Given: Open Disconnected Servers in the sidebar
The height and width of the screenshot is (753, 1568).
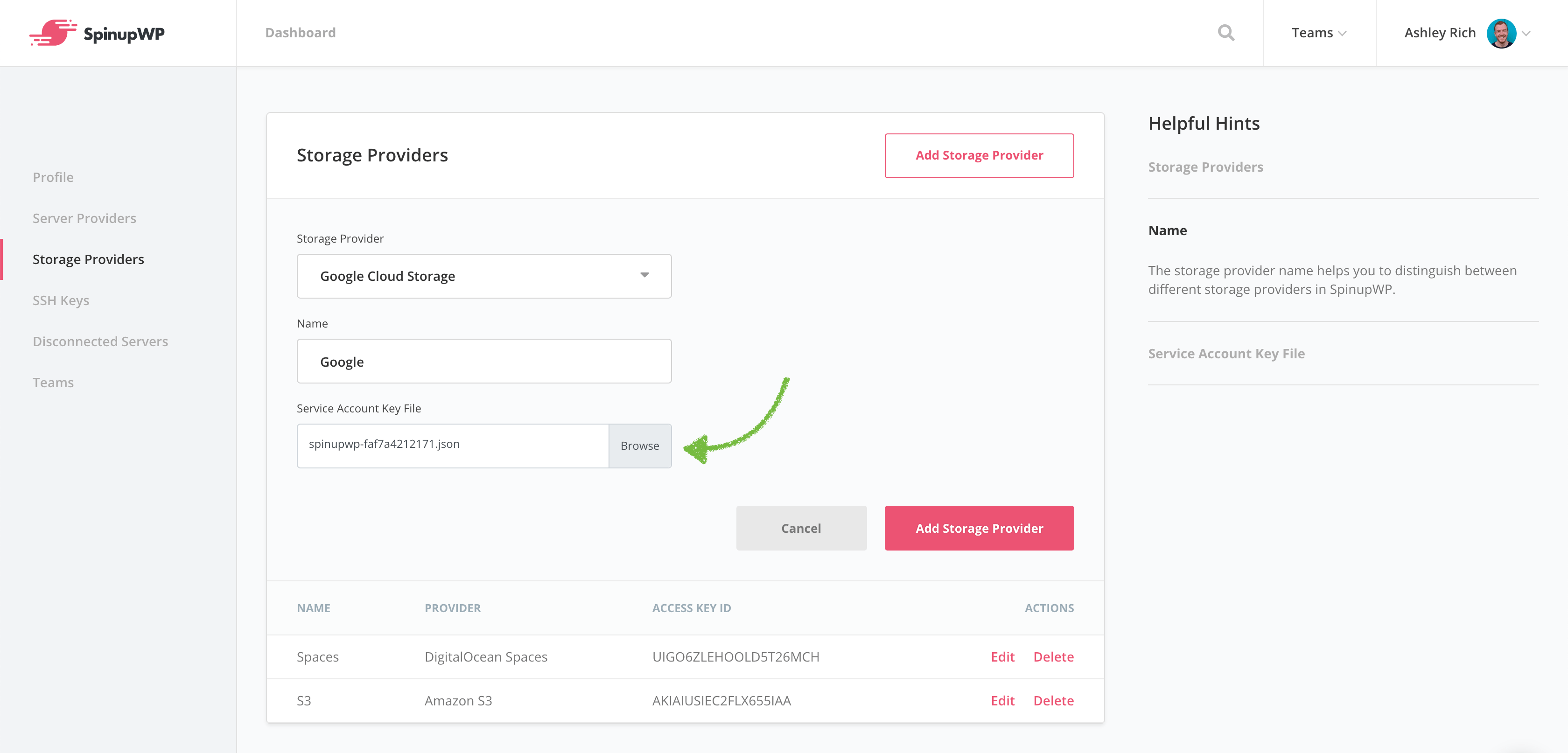Looking at the screenshot, I should (100, 342).
